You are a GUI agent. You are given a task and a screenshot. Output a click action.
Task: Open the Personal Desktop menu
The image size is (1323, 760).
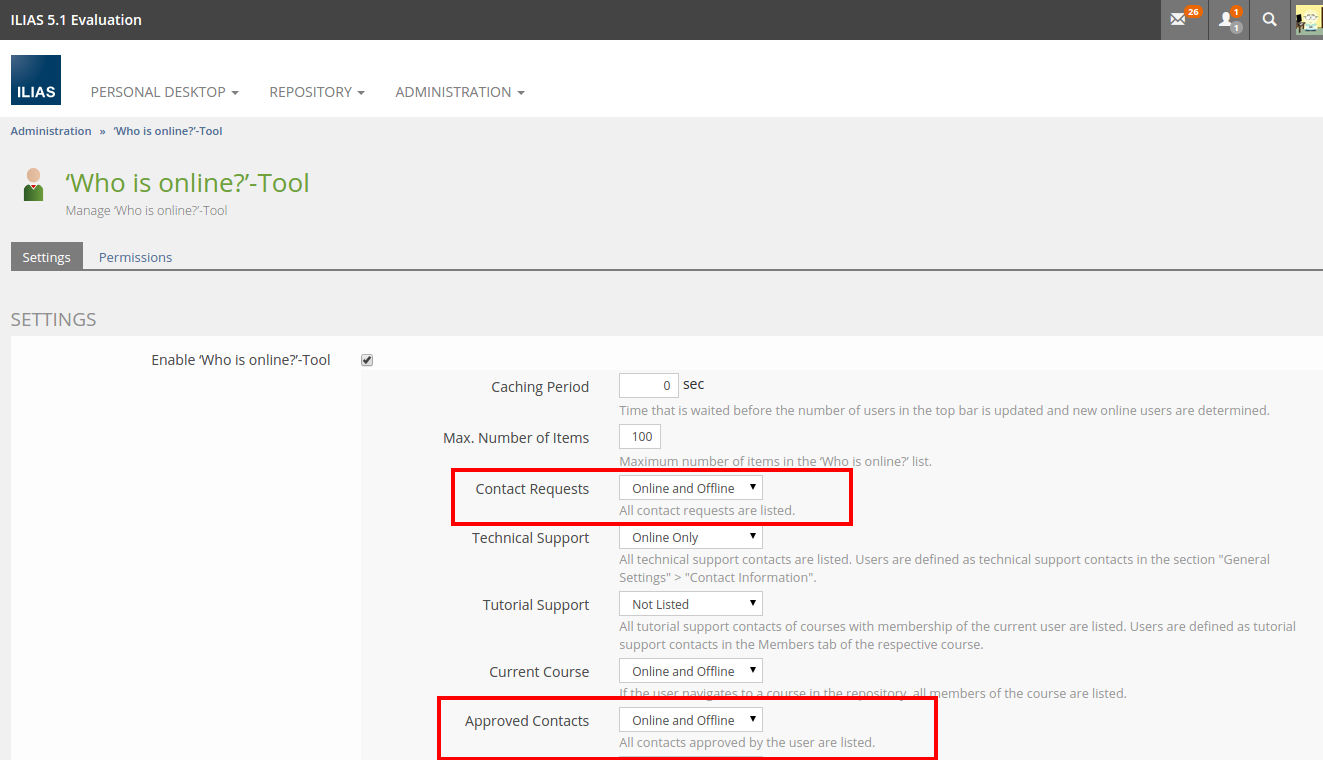tap(164, 92)
